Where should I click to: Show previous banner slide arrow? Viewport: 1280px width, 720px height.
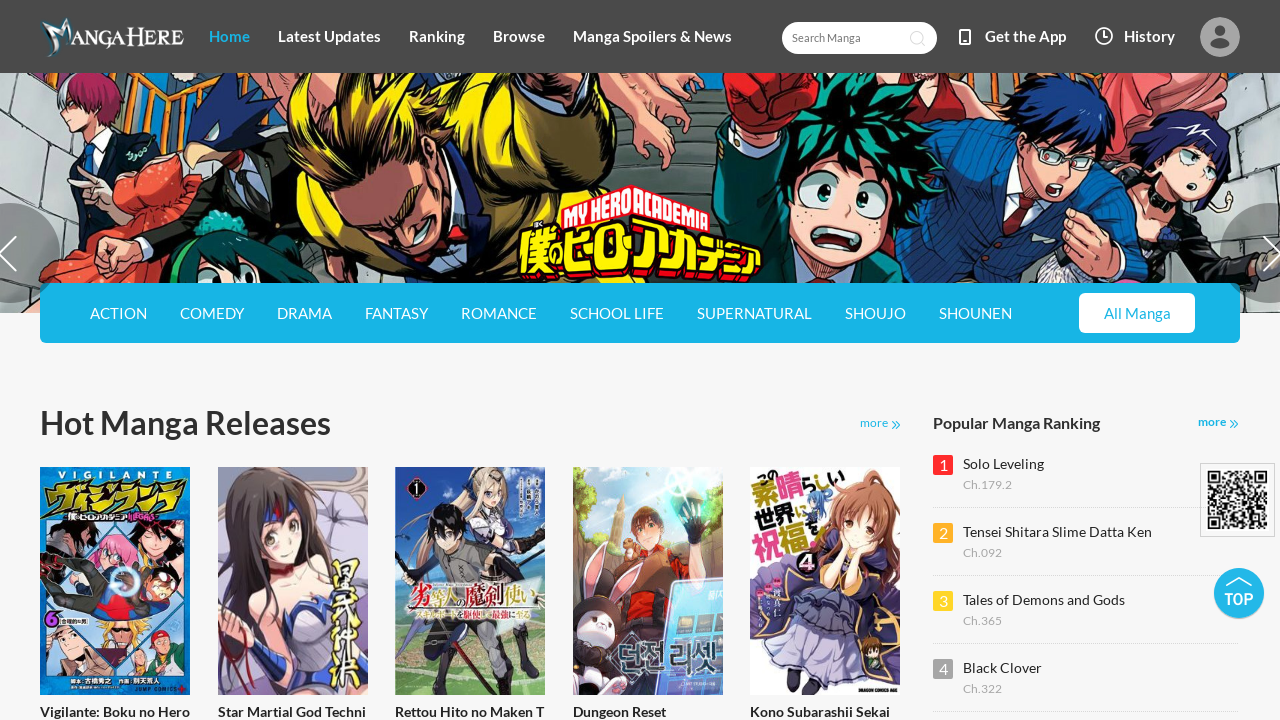pyautogui.click(x=10, y=253)
